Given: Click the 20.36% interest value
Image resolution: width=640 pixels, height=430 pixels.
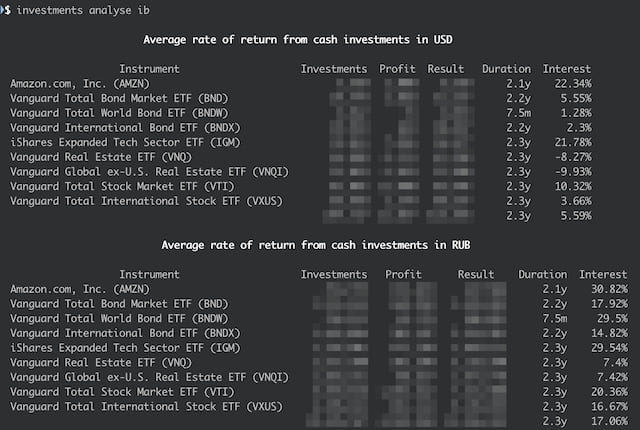Looking at the screenshot, I should (x=609, y=392).
